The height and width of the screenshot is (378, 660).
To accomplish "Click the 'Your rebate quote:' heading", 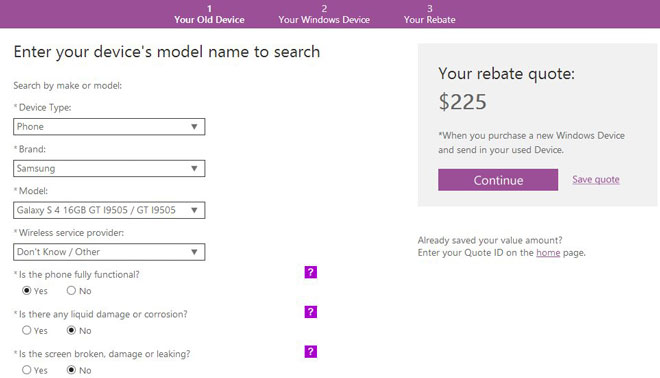I will point(506,74).
